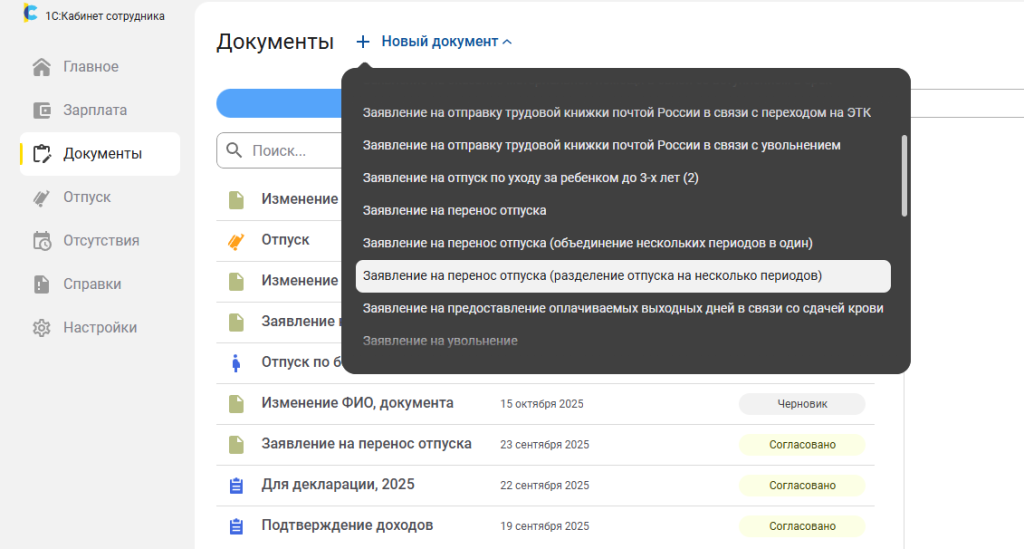The width and height of the screenshot is (1024, 549).
Task: Click the Отсутствия calendar icon
Action: tap(42, 241)
